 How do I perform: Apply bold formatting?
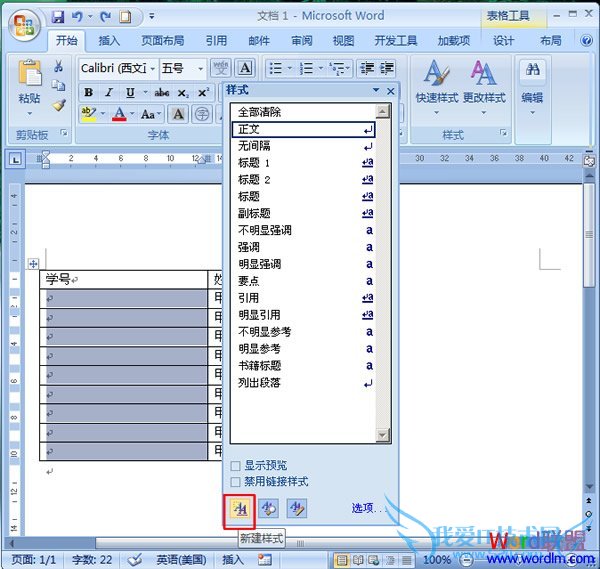89,92
